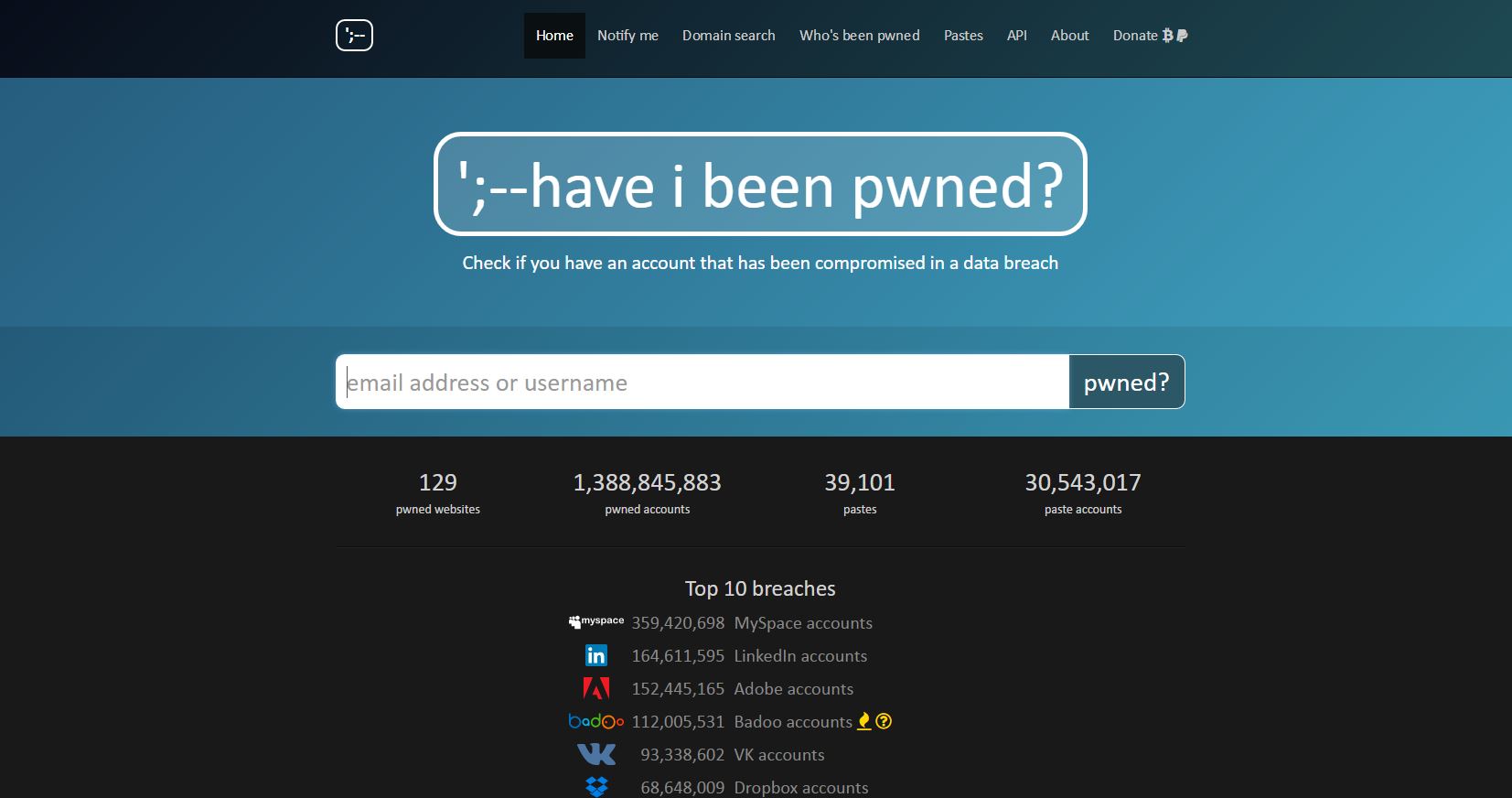Click the 359,420,698 MySpace count

click(678, 623)
